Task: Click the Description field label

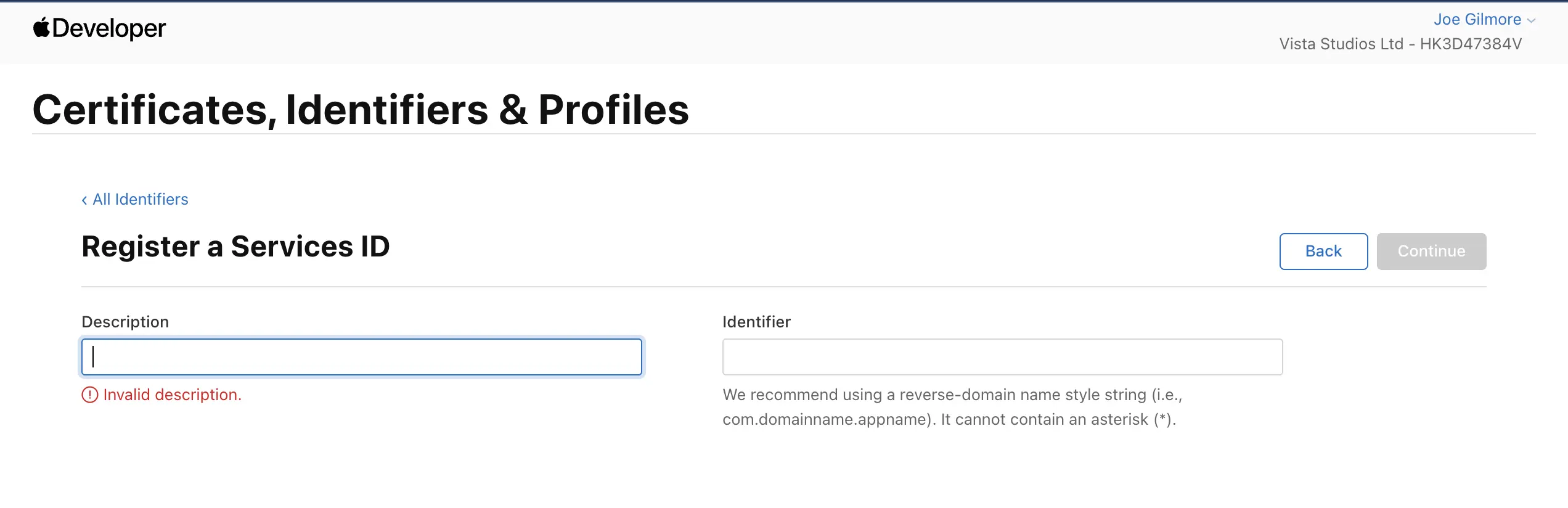Action: point(125,322)
